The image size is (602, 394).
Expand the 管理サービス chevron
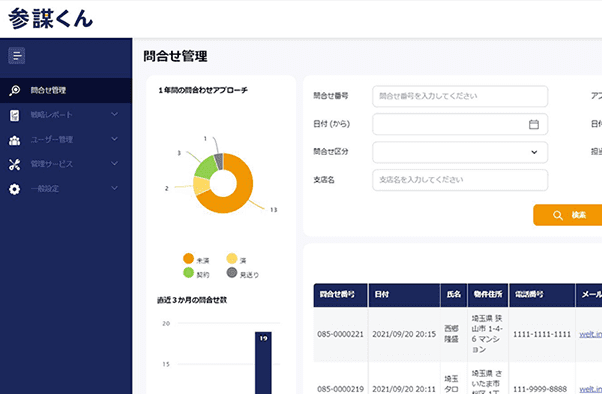pyautogui.click(x=114, y=164)
